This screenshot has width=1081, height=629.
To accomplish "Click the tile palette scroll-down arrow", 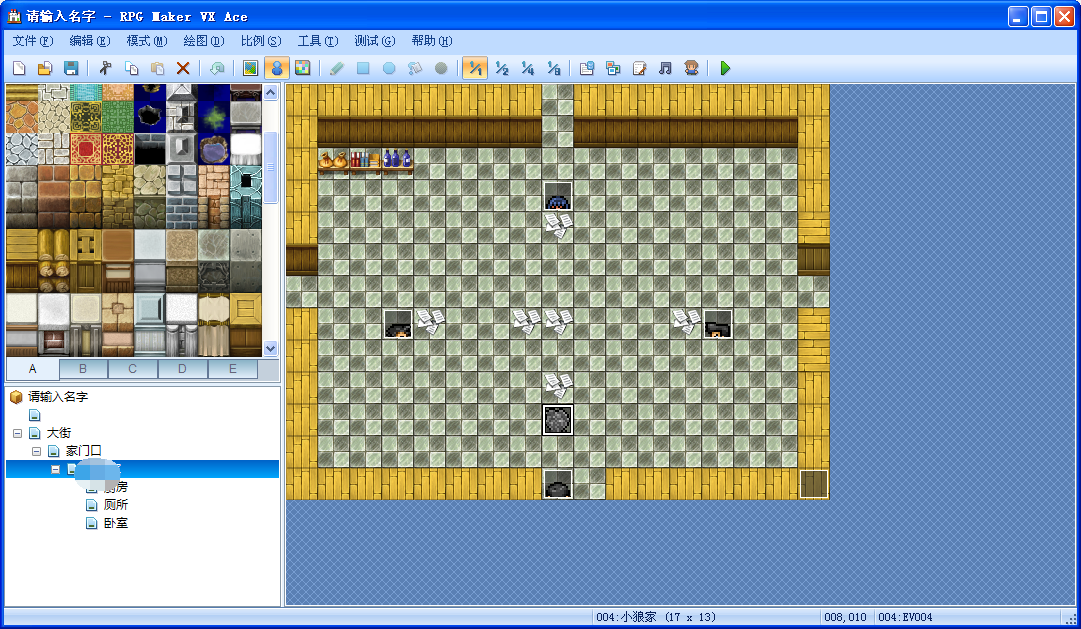I will click(270, 348).
